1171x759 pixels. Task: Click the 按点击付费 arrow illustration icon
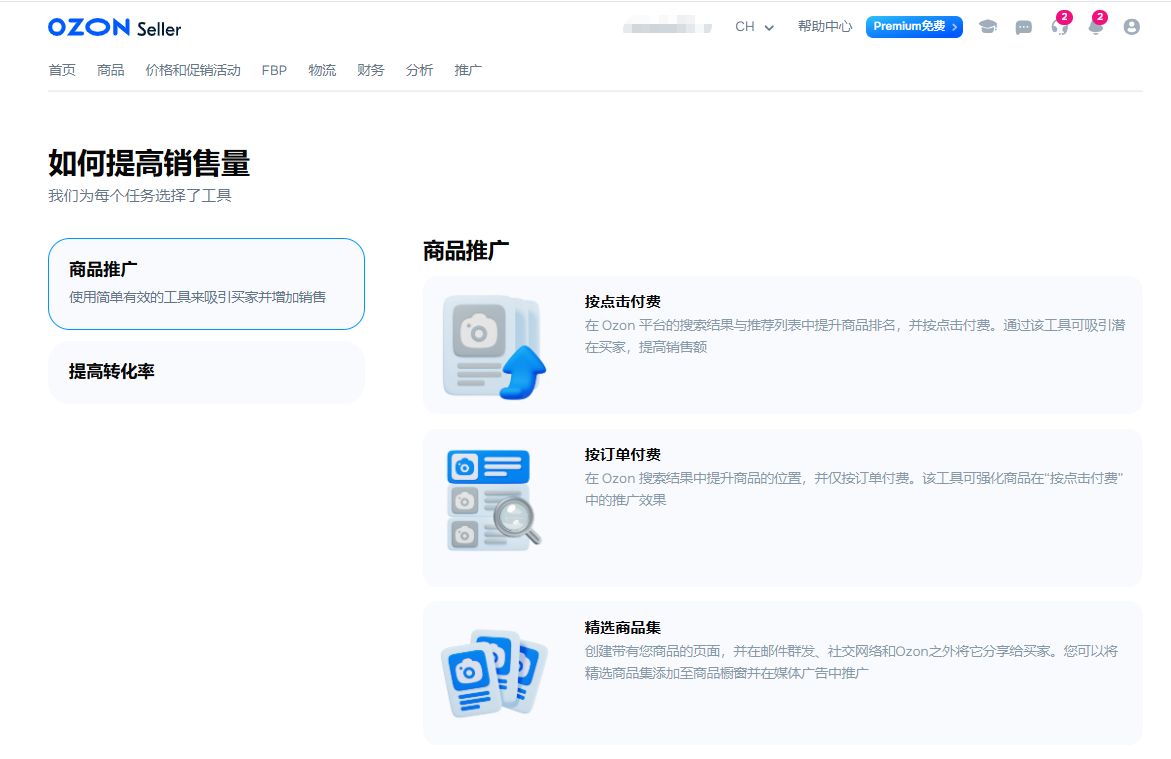(x=493, y=345)
